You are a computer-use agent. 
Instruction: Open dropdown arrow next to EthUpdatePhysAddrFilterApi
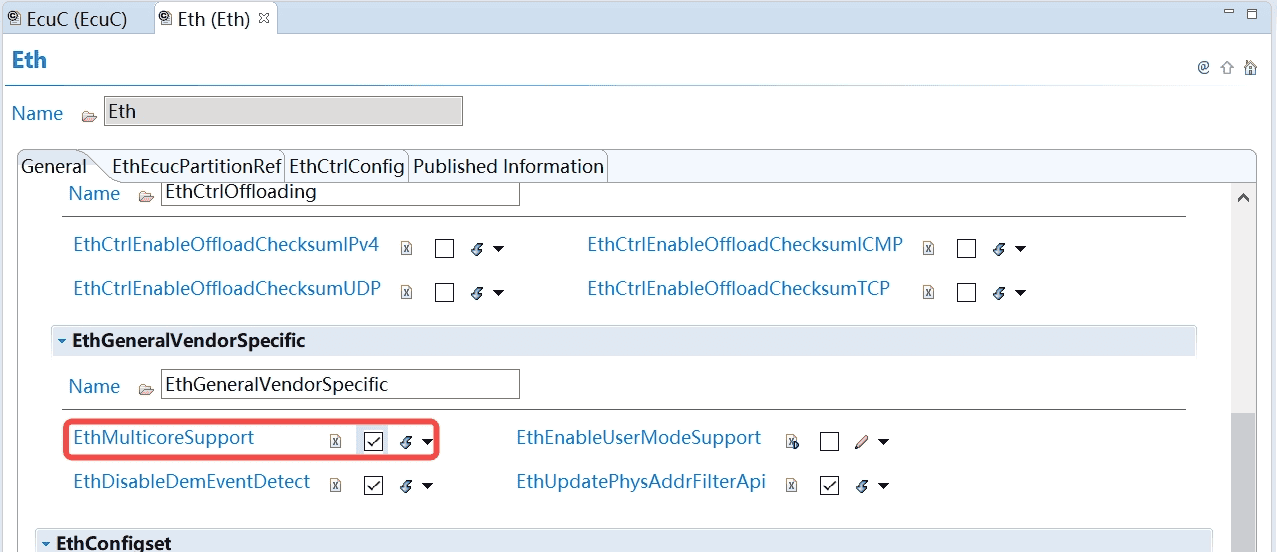tap(884, 487)
